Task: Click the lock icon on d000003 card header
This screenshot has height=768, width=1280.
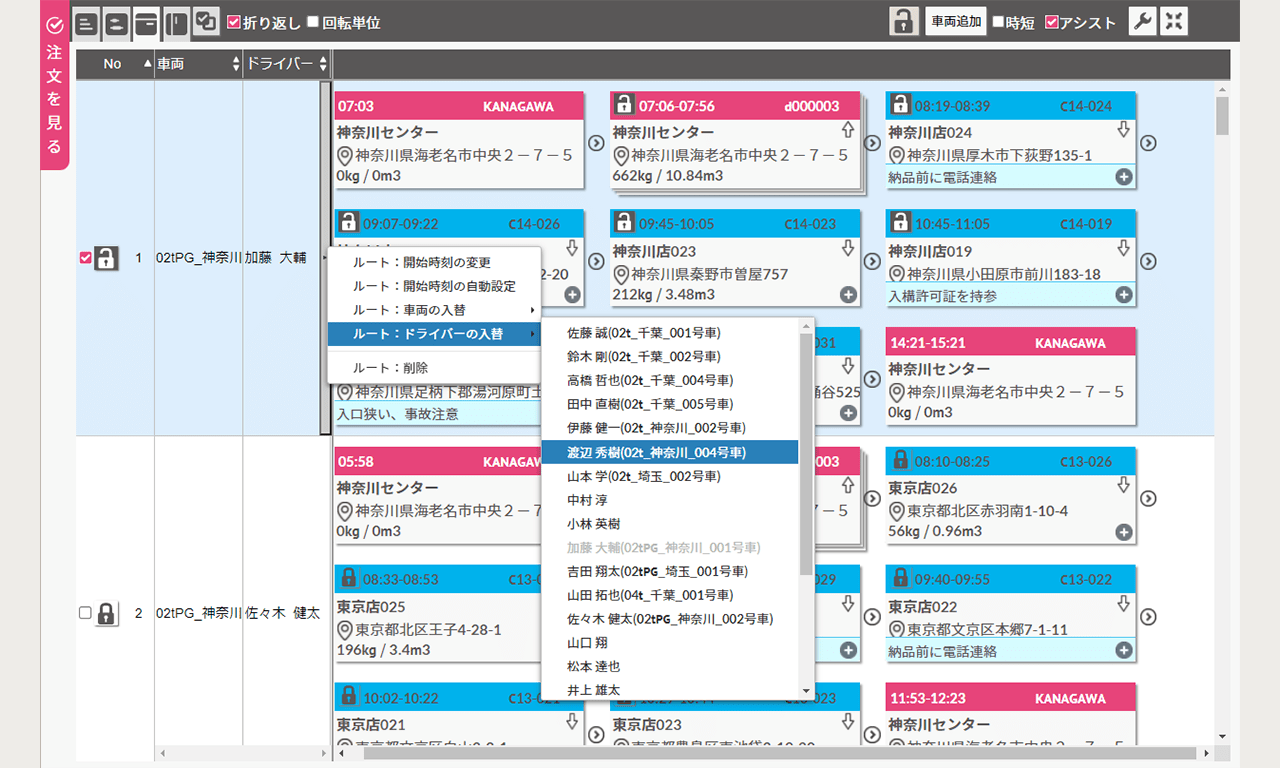Action: pos(624,104)
